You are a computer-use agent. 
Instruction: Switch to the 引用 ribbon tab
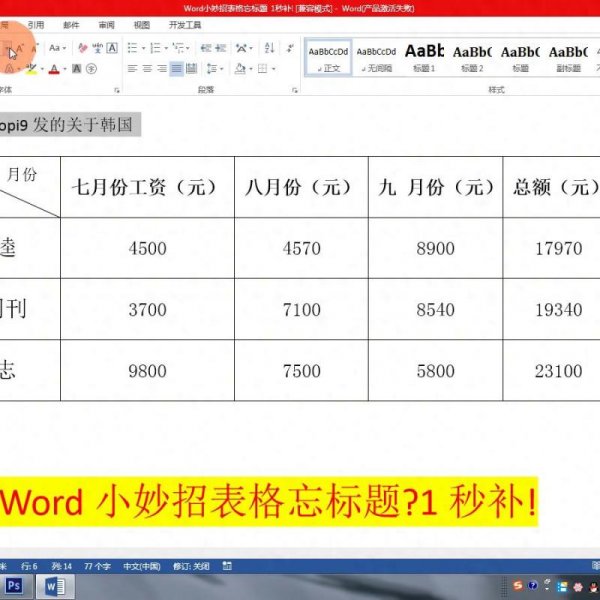click(36, 25)
